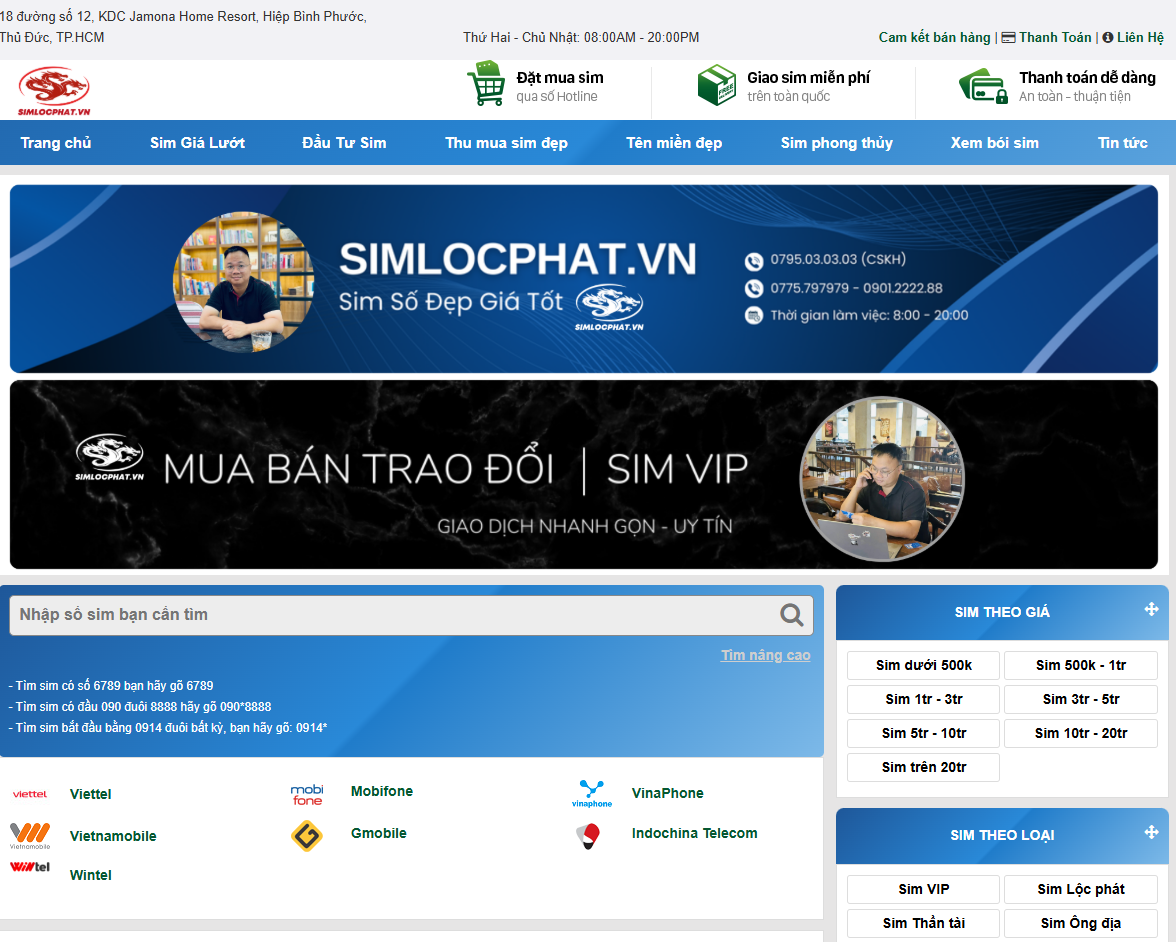Click the green free-delivery box icon
Screen dimensions: 1176x942
pyautogui.click(x=716, y=85)
